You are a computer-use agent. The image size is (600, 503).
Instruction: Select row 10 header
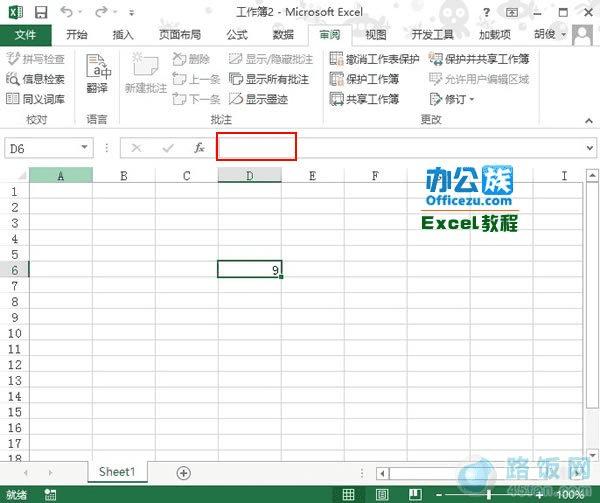coord(15,333)
